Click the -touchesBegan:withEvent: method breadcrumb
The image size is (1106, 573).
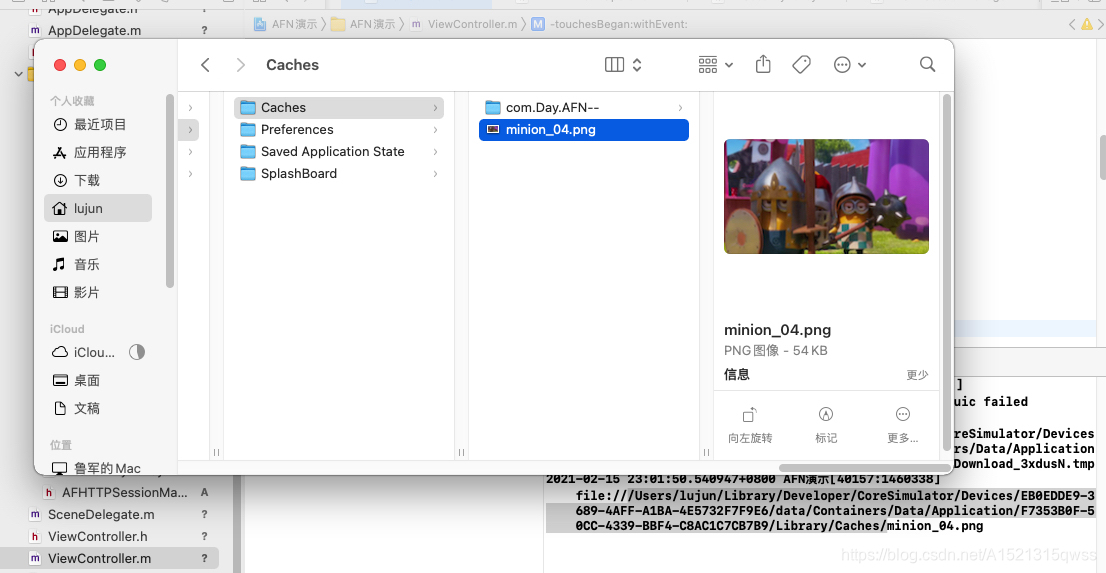609,25
